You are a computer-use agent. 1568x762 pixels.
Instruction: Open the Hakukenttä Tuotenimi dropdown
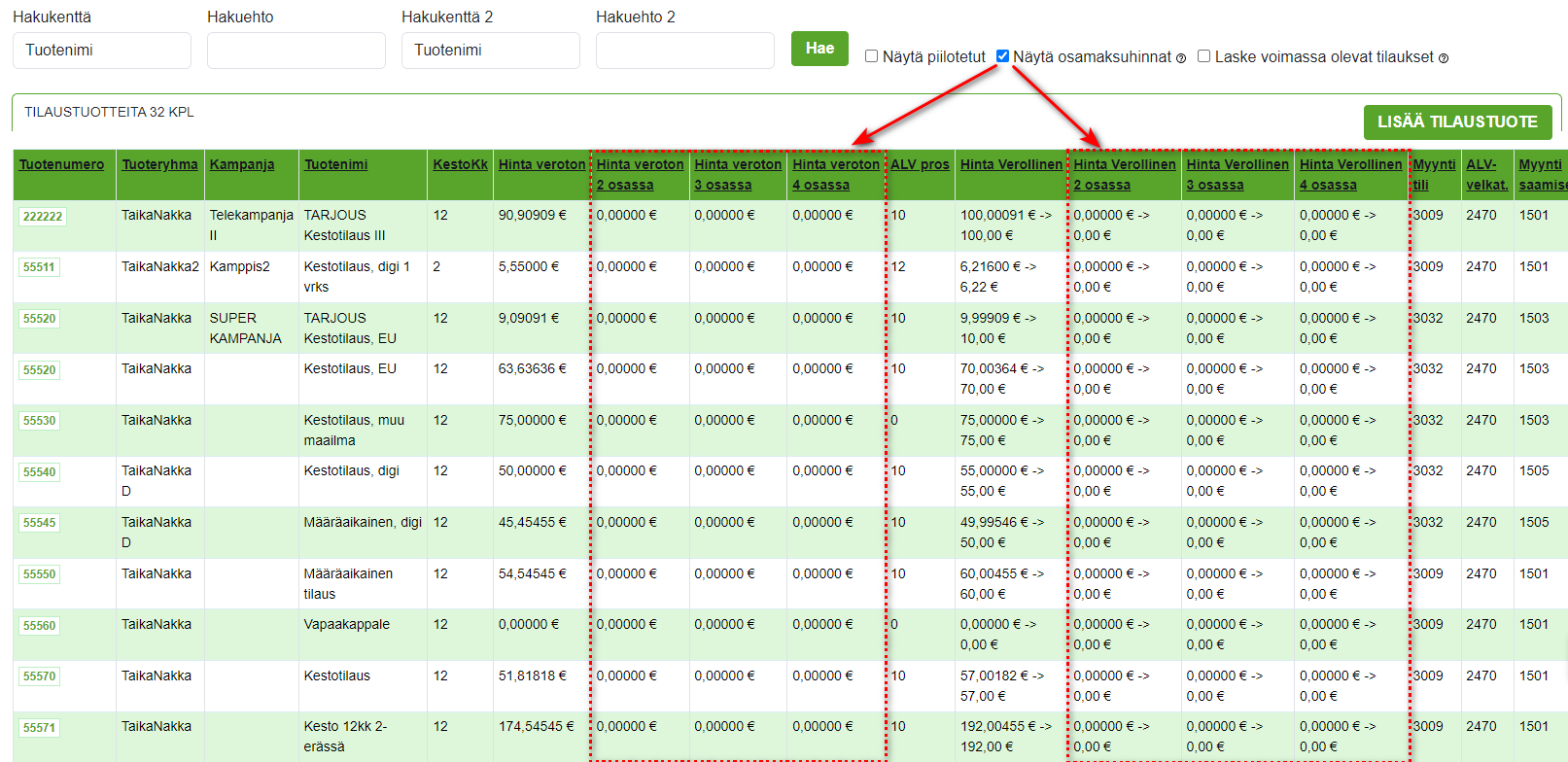[x=102, y=51]
